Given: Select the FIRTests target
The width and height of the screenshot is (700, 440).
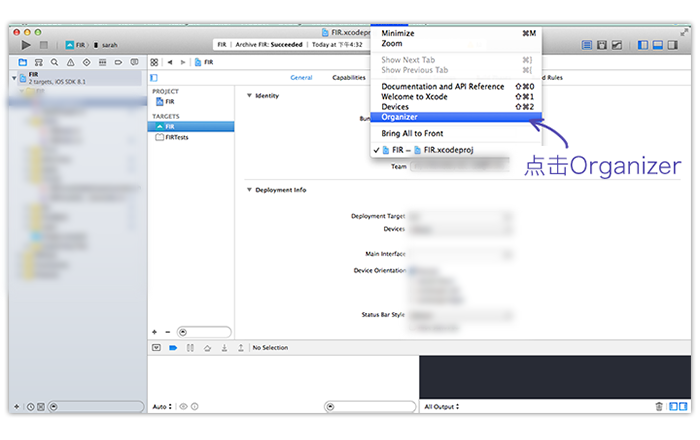Looking at the screenshot, I should click(x=191, y=137).
